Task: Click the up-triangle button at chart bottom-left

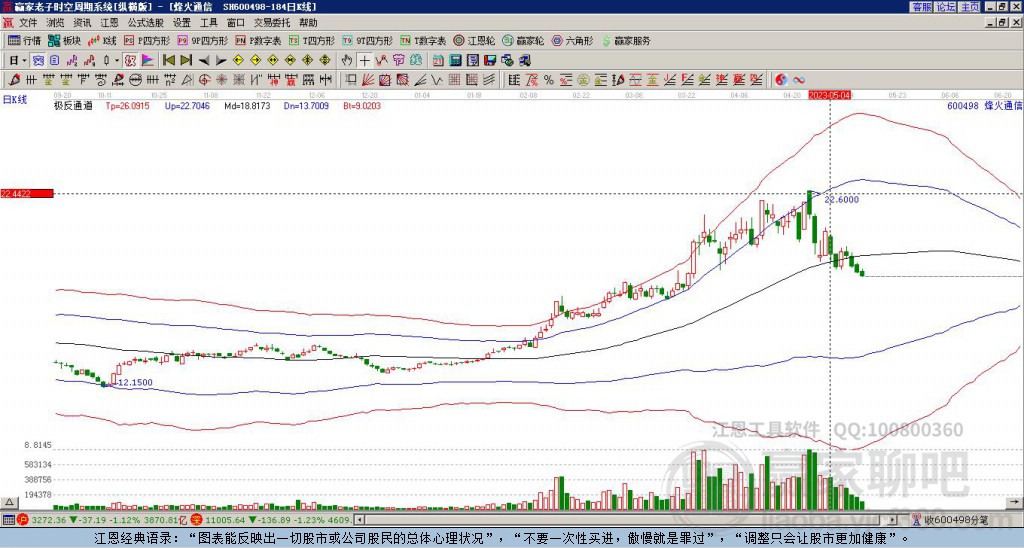Action: click(x=9, y=502)
